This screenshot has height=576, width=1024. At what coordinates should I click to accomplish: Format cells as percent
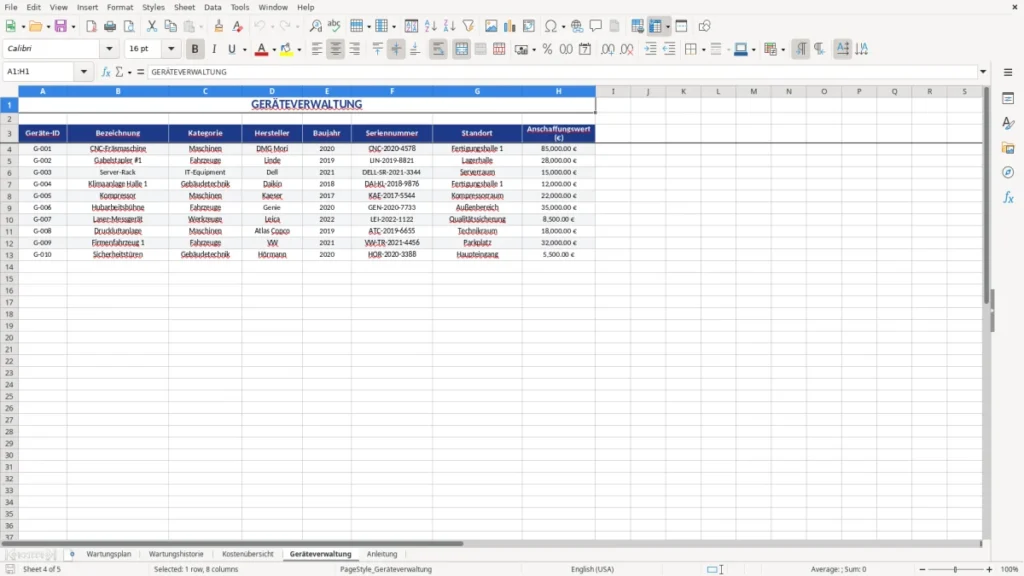click(547, 49)
